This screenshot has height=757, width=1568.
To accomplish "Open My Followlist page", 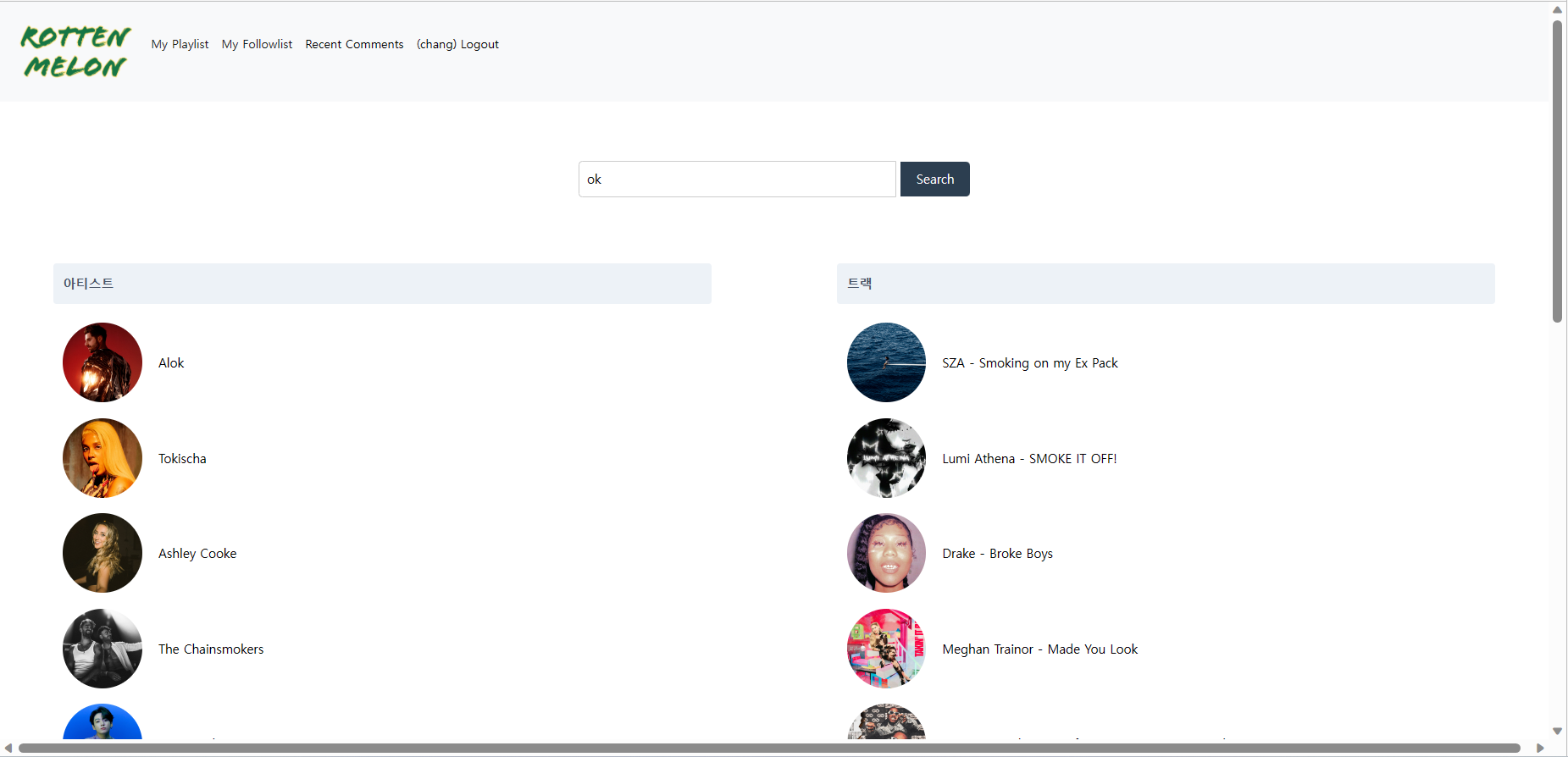I will point(257,44).
